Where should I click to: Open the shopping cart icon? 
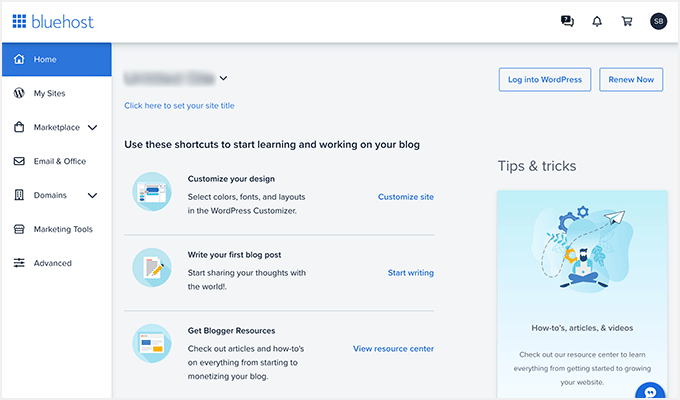(x=627, y=21)
